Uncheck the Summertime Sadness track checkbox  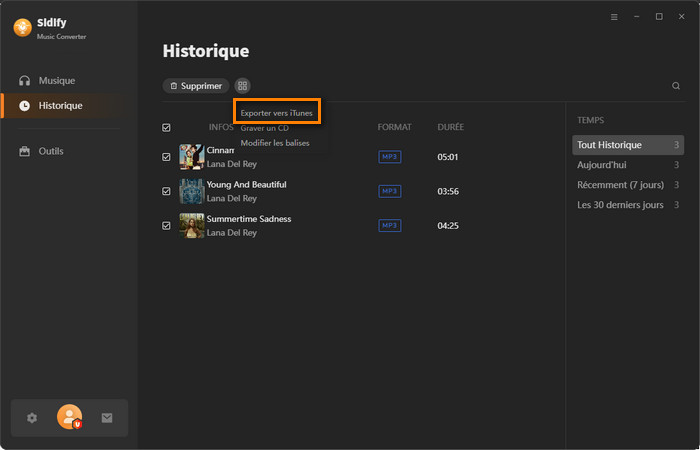pos(166,226)
